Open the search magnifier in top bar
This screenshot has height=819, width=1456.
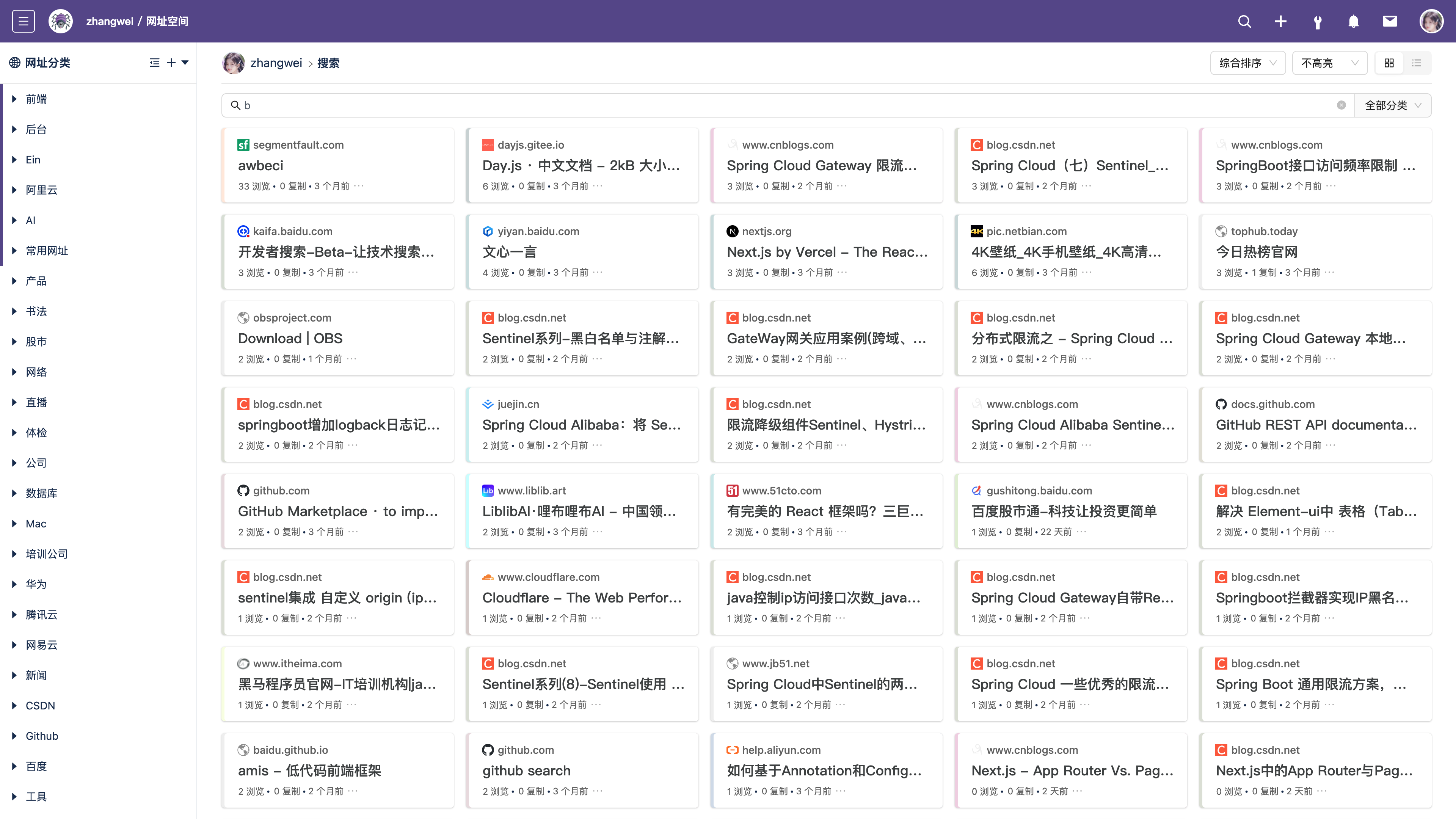click(x=1244, y=22)
